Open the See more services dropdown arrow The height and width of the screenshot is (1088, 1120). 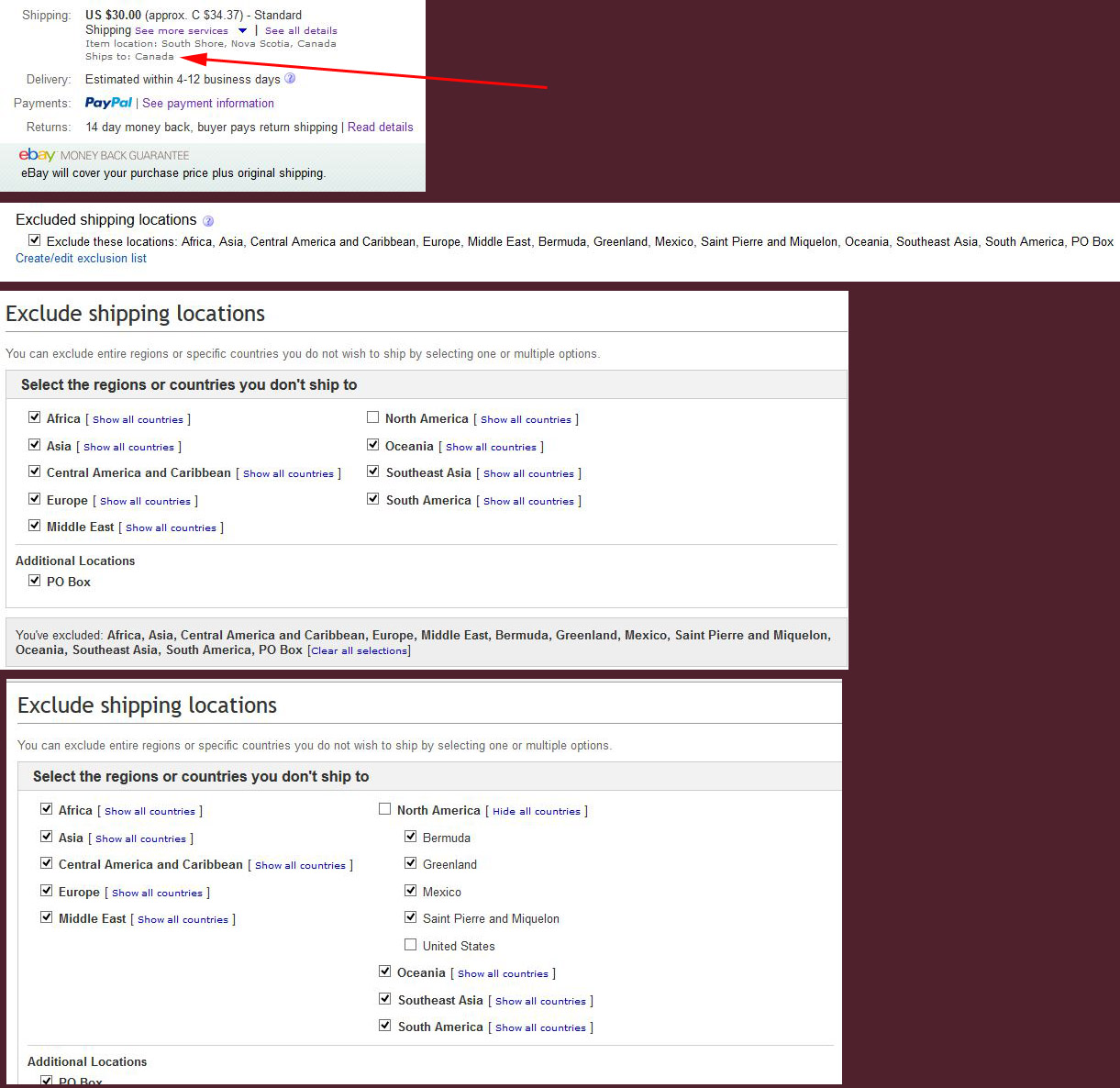242,30
